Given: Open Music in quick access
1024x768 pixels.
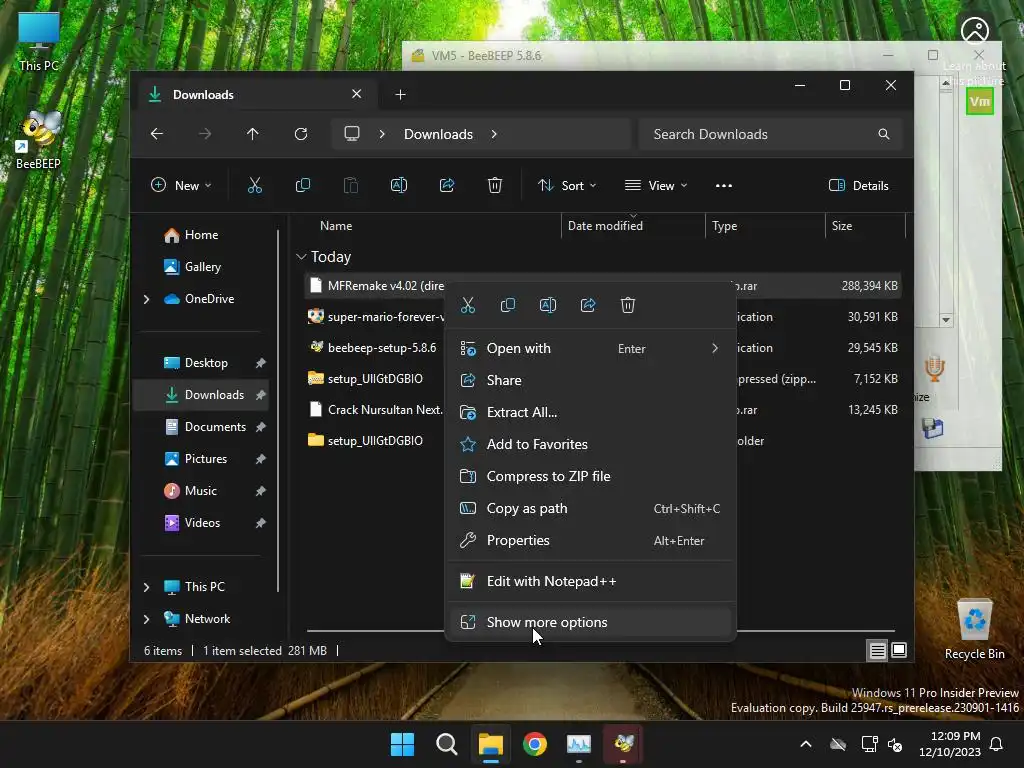Looking at the screenshot, I should click(x=200, y=491).
